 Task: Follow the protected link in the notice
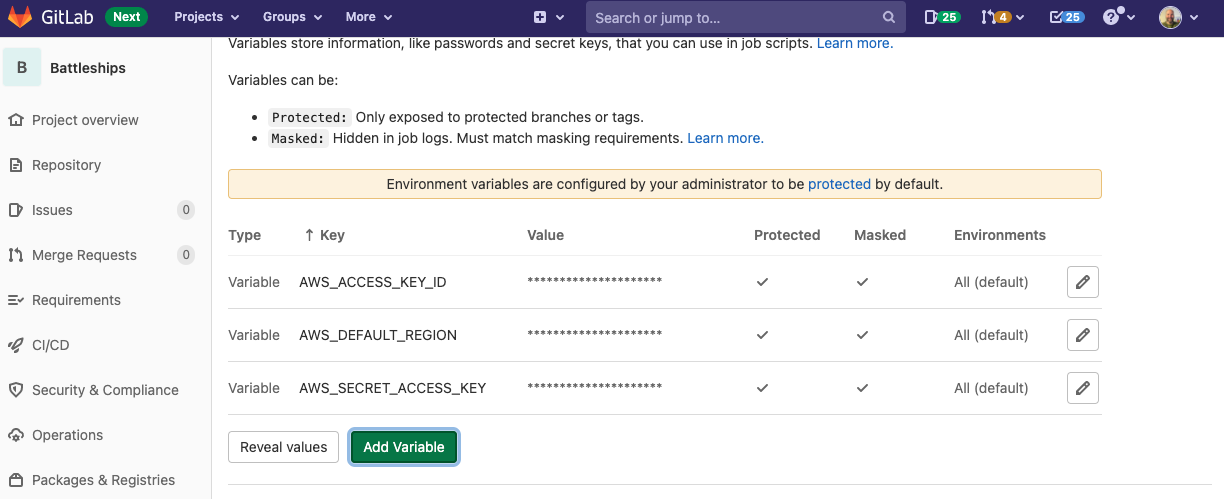click(839, 184)
